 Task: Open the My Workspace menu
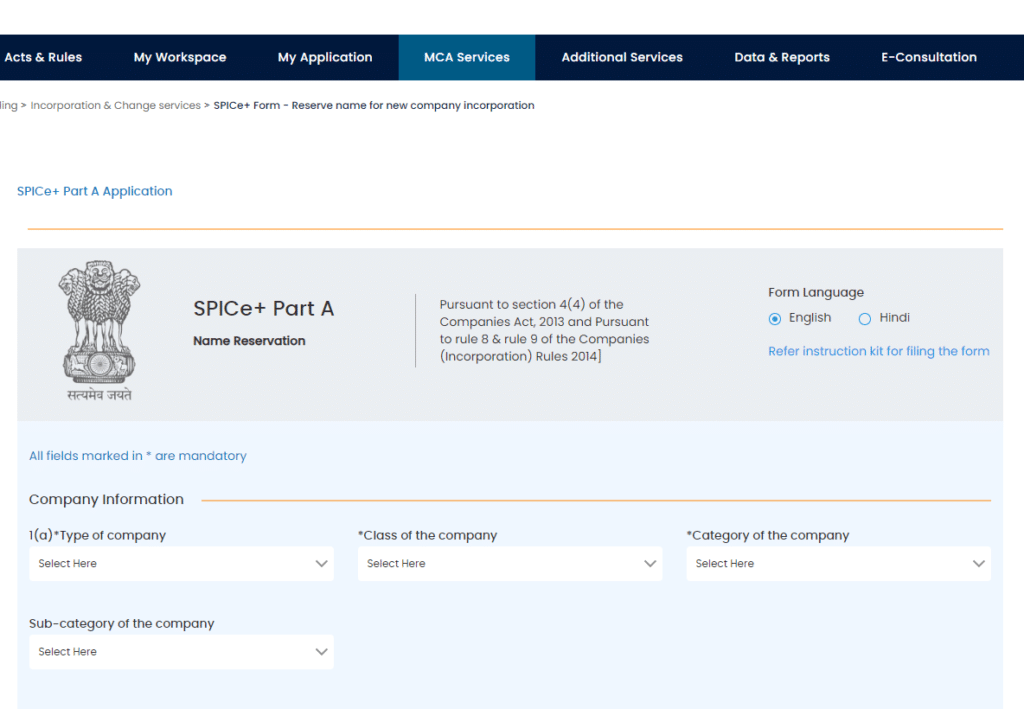[180, 57]
